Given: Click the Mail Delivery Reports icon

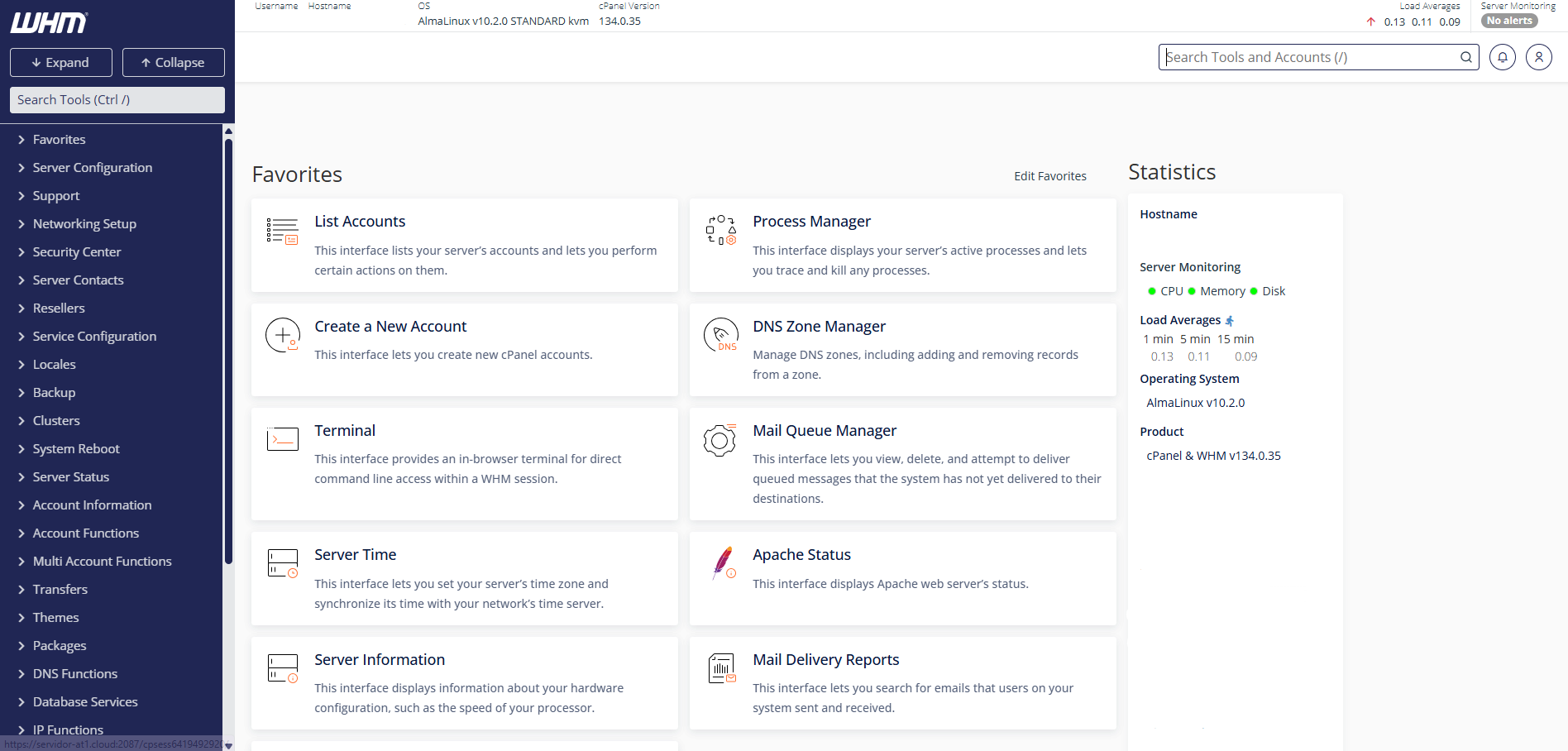Looking at the screenshot, I should [x=721, y=668].
